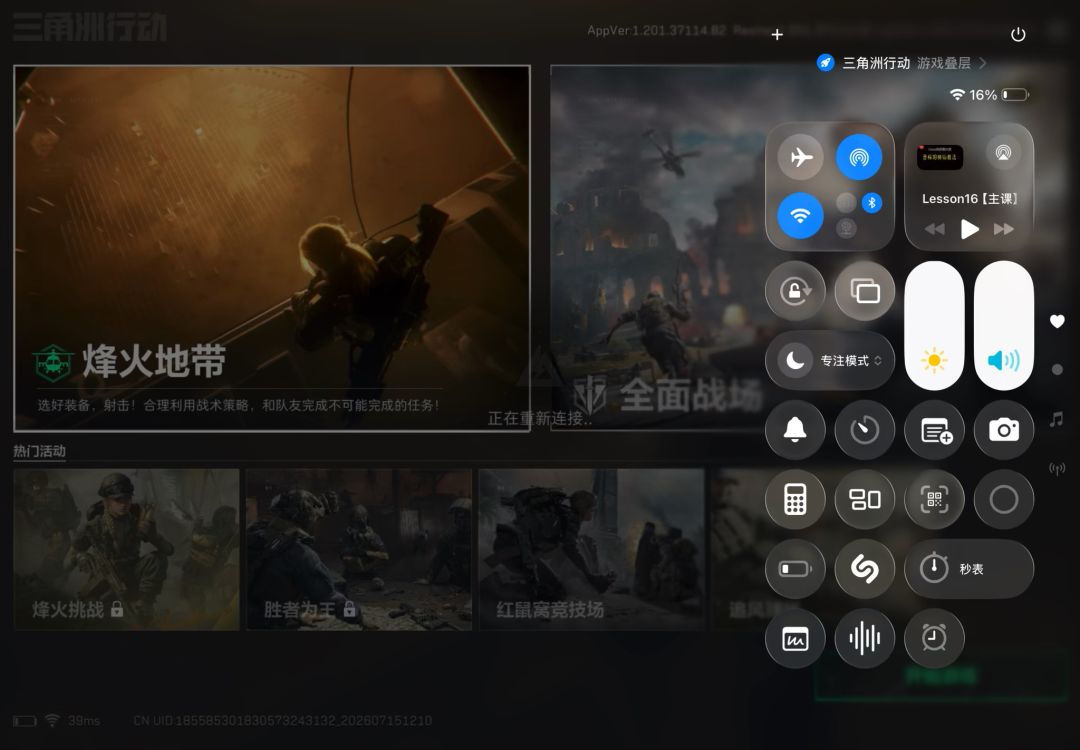Image resolution: width=1080 pixels, height=750 pixels.
Task: Open Voice Memos waveform control
Action: pyautogui.click(x=864, y=638)
